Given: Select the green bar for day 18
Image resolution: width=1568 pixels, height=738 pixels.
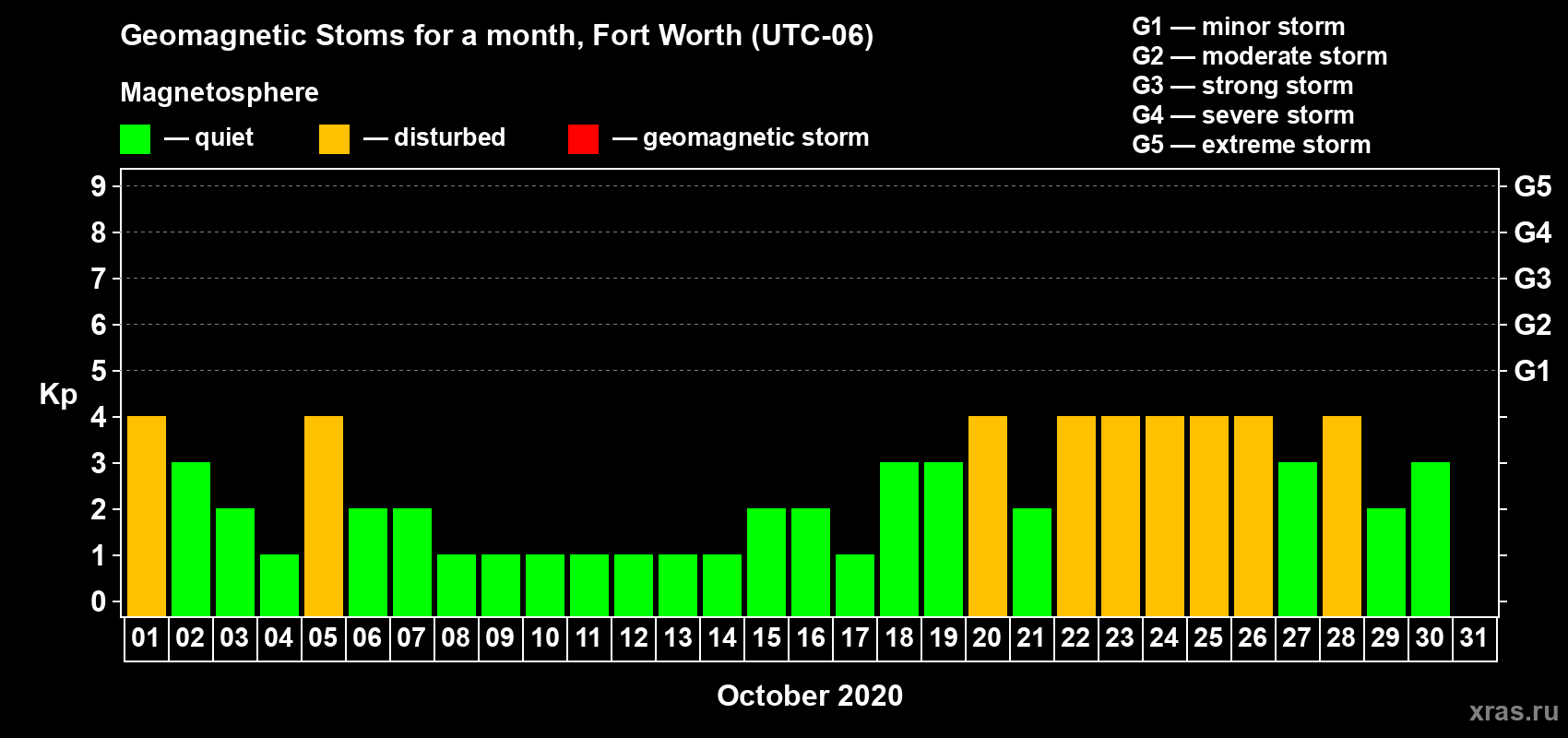Looking at the screenshot, I should pos(899,539).
